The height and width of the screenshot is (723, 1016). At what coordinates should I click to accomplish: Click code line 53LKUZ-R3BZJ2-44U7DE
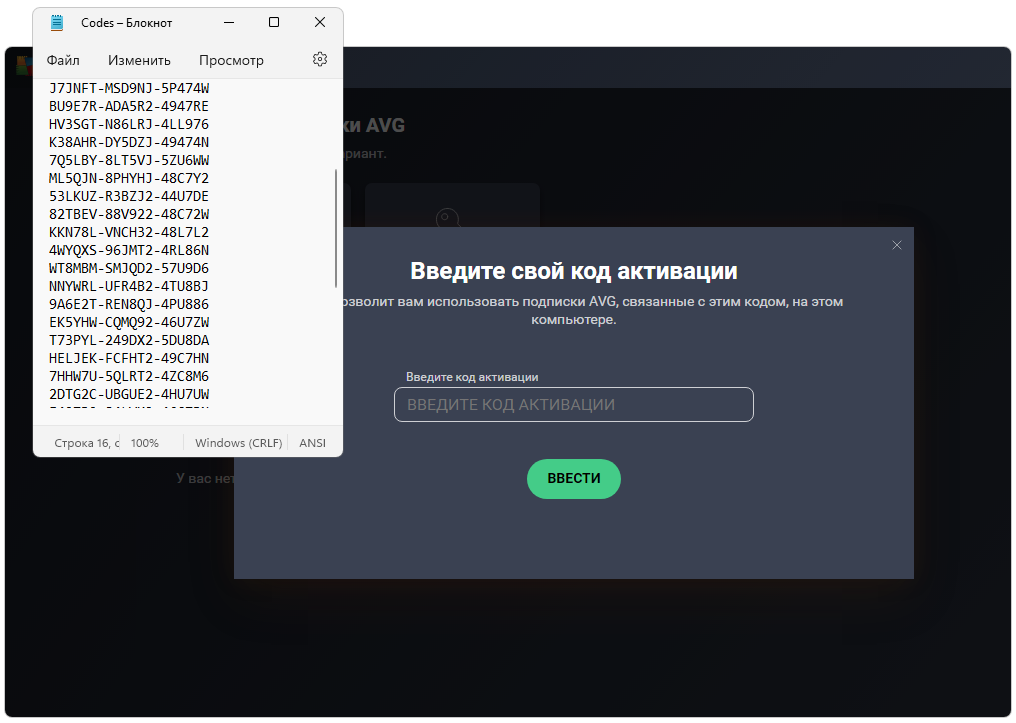tap(129, 196)
